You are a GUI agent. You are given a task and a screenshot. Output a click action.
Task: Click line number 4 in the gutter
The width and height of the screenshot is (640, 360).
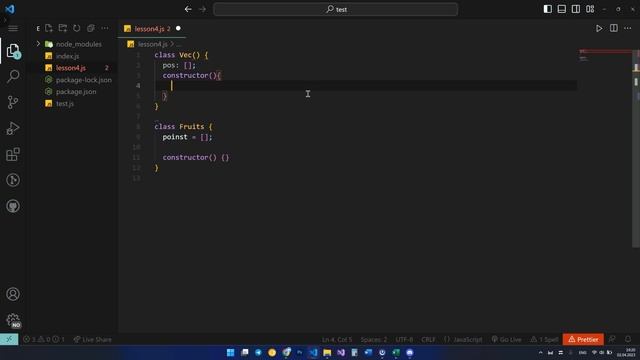[x=138, y=85]
